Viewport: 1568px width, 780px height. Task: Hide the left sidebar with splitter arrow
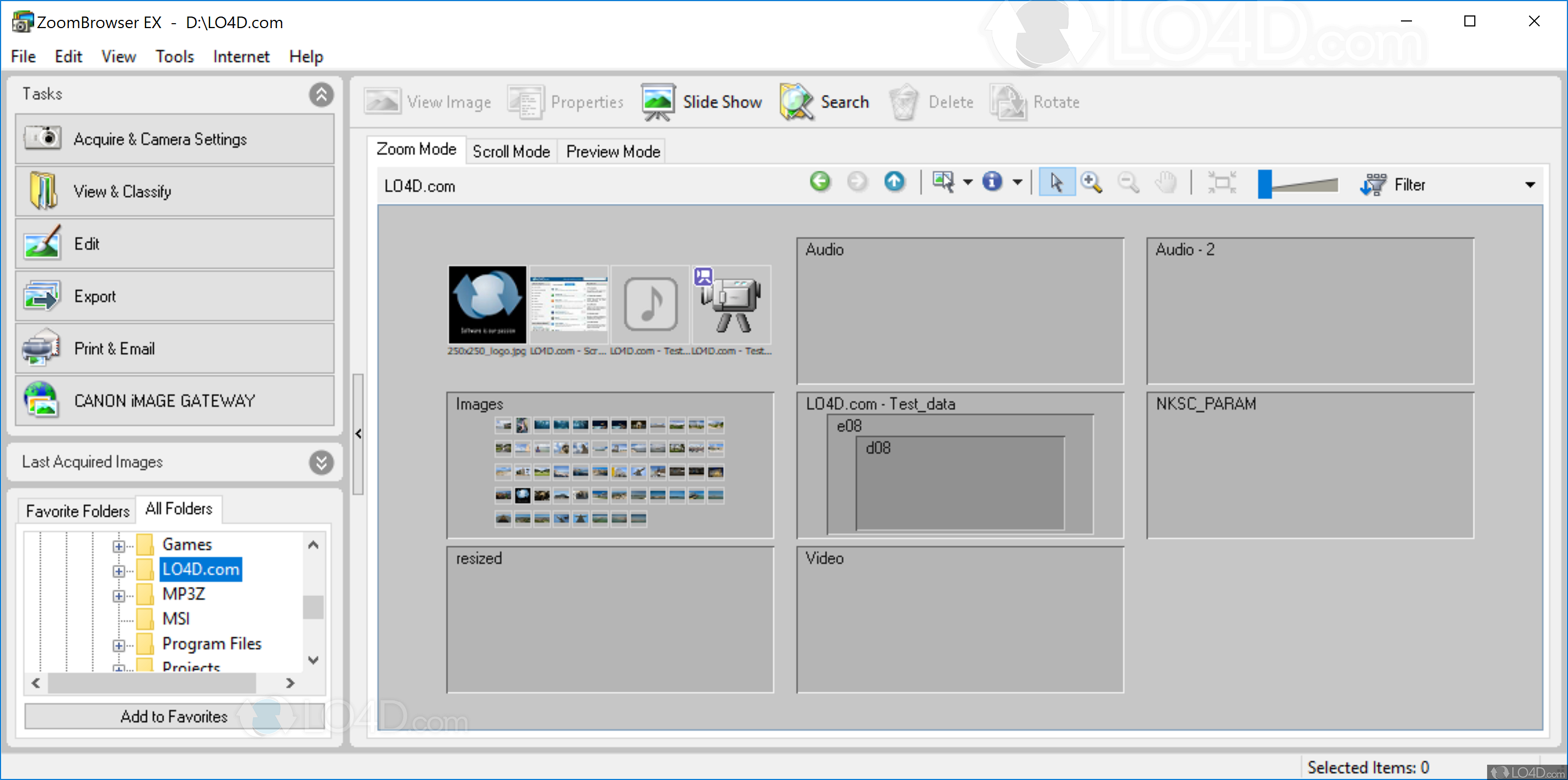tap(358, 434)
